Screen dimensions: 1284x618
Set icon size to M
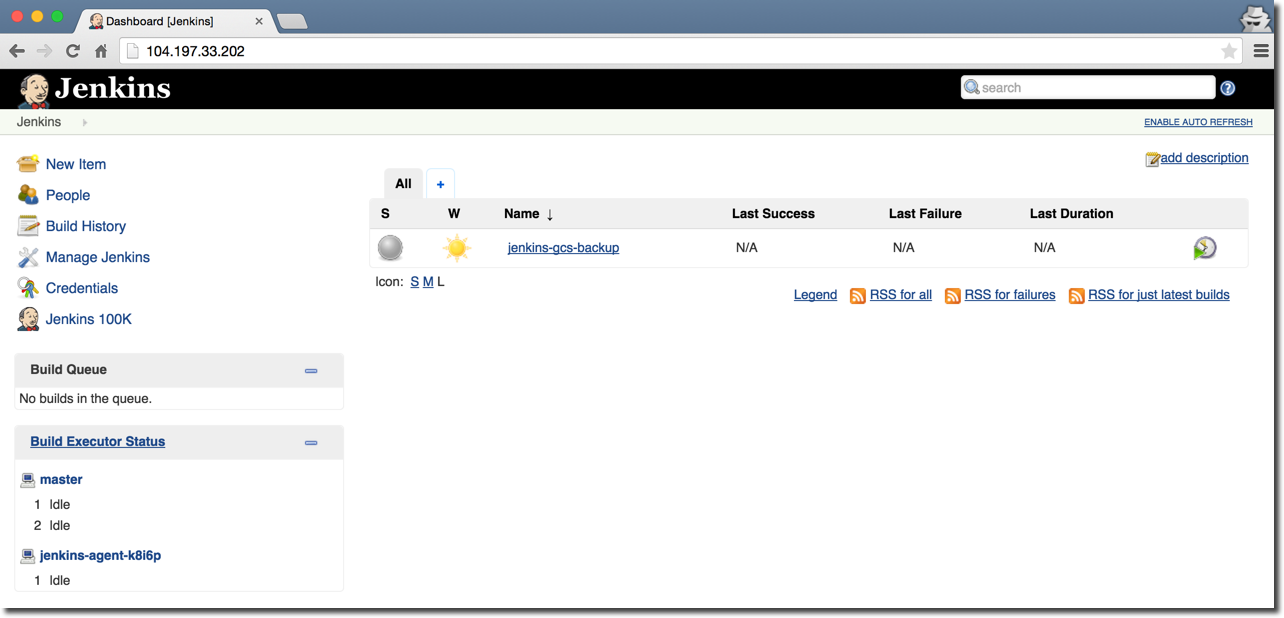(x=428, y=282)
